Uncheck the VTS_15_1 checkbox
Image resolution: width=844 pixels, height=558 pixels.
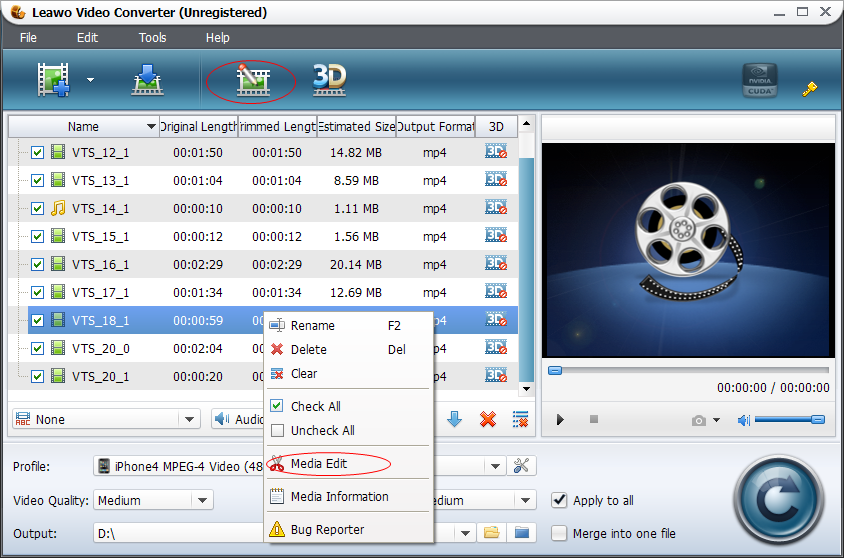(x=37, y=236)
